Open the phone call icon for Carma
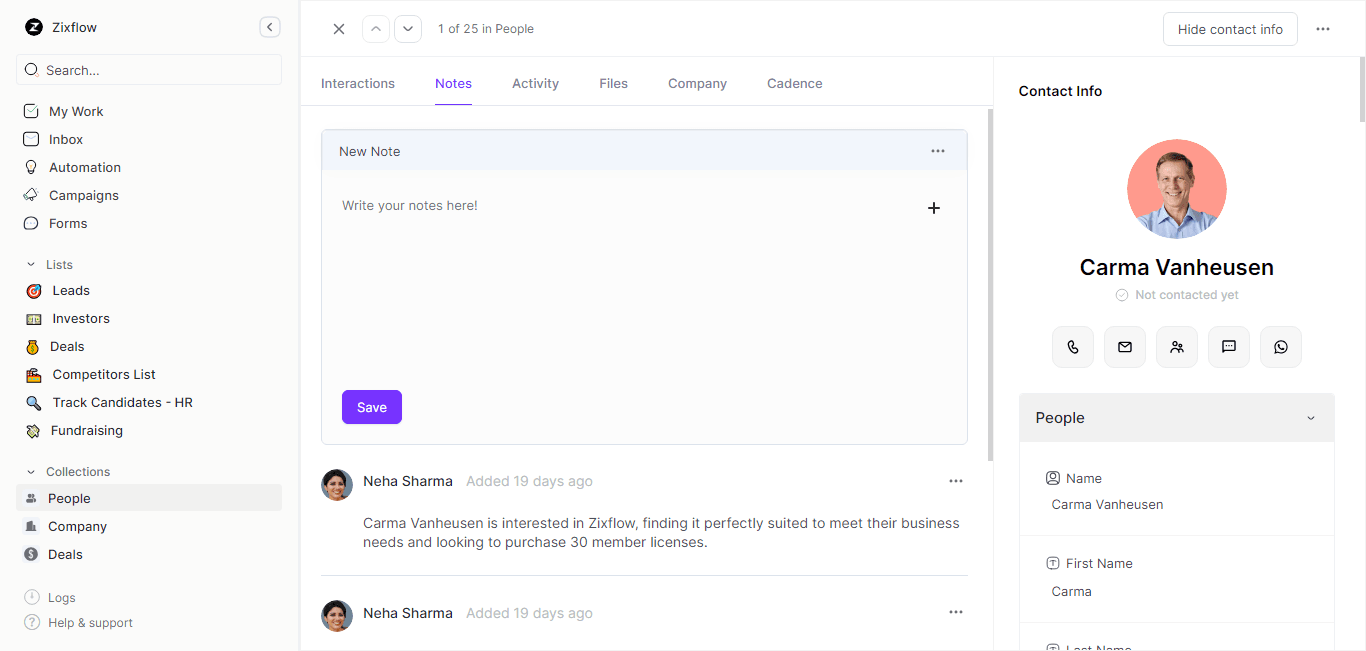 click(1073, 347)
